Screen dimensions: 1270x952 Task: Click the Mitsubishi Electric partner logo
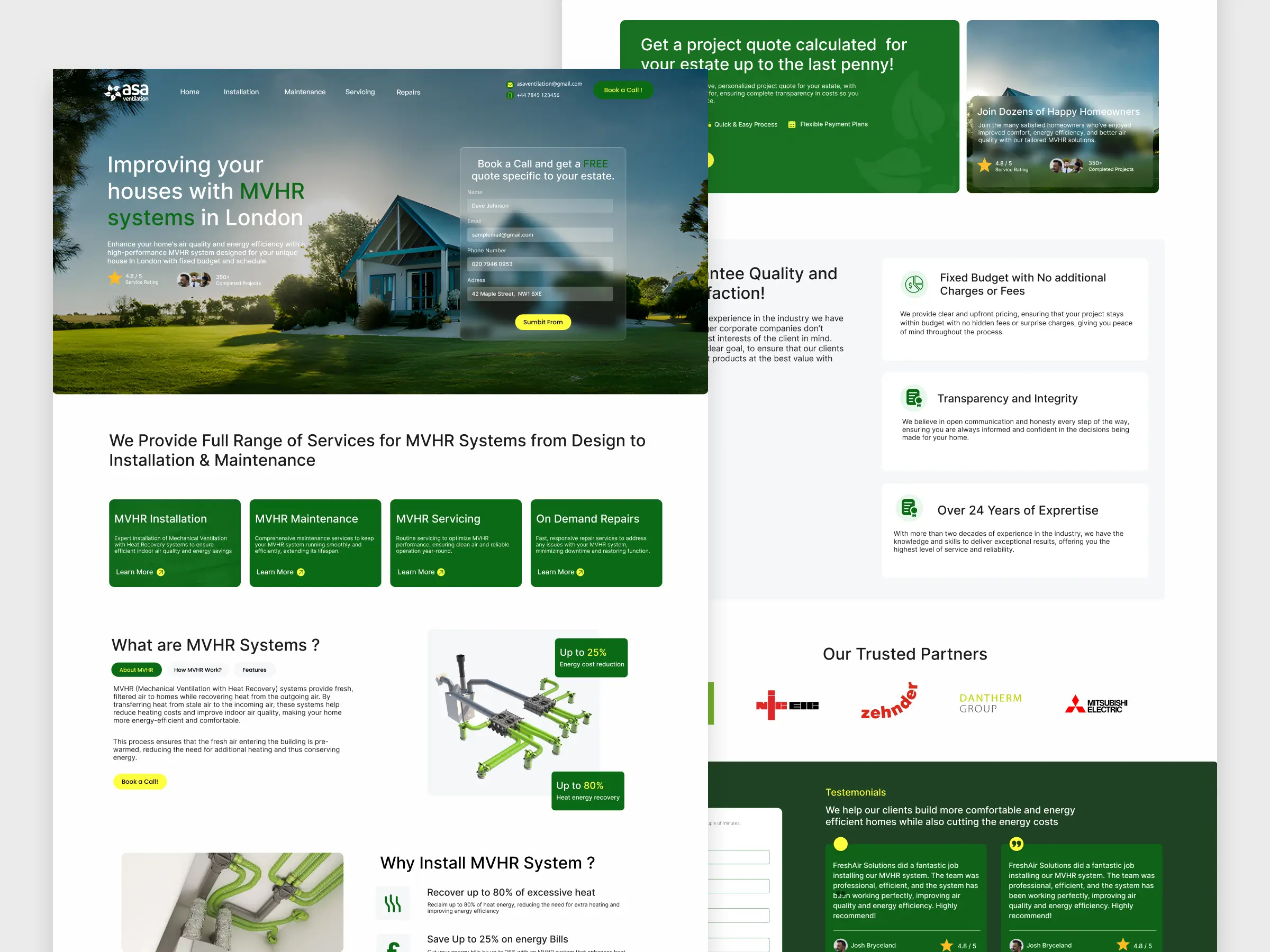1096,705
